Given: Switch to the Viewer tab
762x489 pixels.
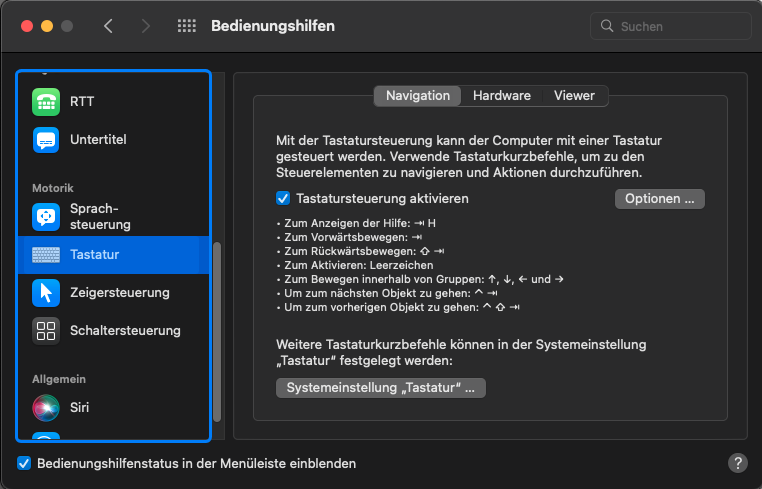Looking at the screenshot, I should (574, 96).
